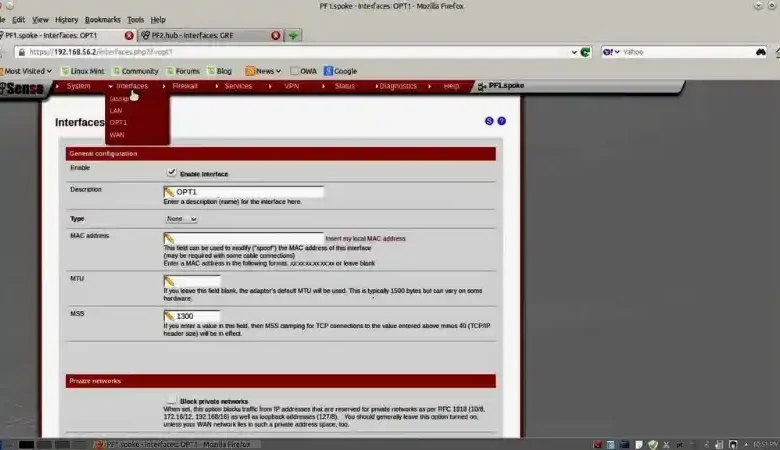Click the notes icon in the system tray

point(639,444)
